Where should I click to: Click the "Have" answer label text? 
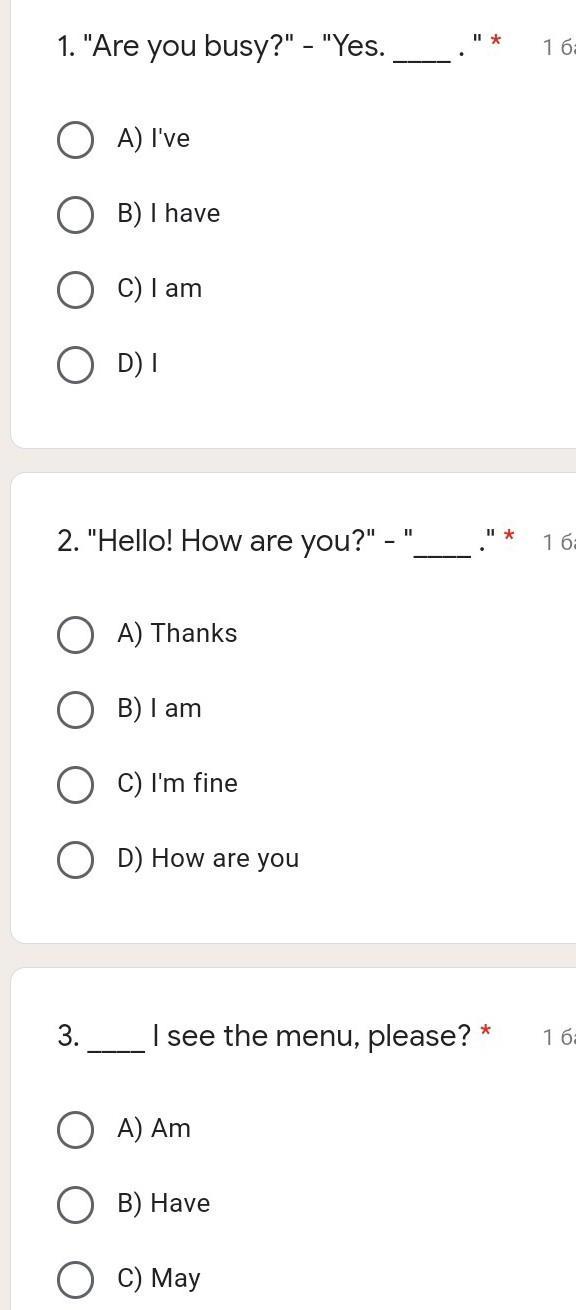(180, 1203)
